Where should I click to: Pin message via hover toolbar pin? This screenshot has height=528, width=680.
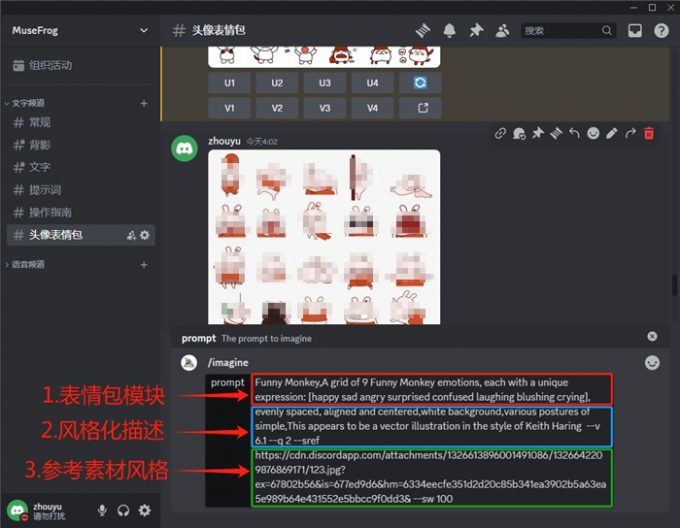pyautogui.click(x=538, y=133)
